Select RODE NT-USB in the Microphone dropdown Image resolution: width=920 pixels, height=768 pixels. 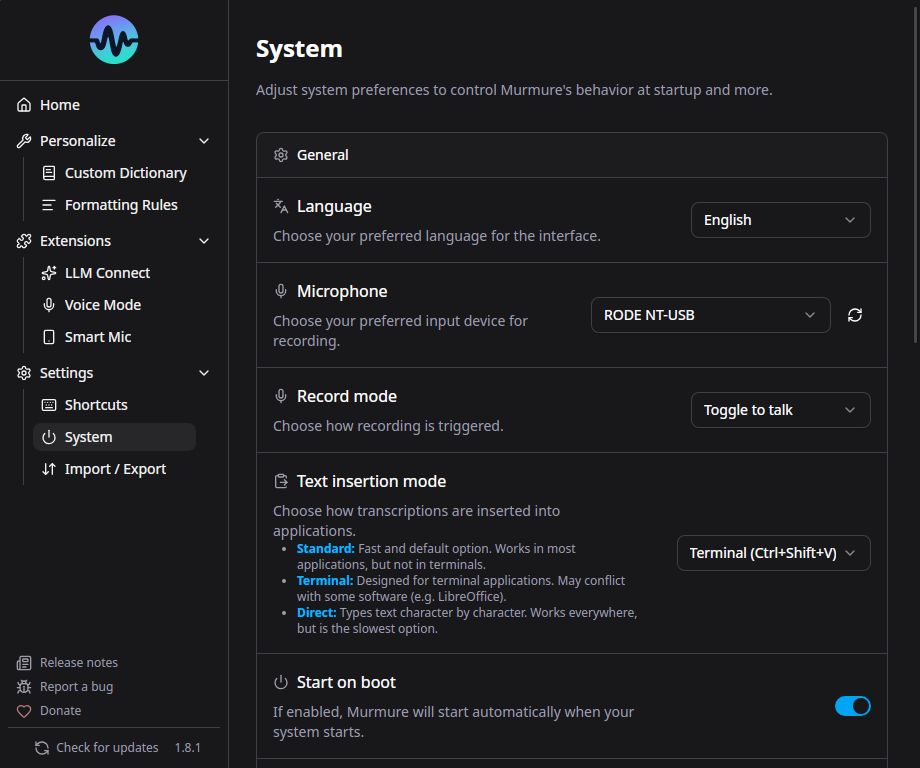710,314
